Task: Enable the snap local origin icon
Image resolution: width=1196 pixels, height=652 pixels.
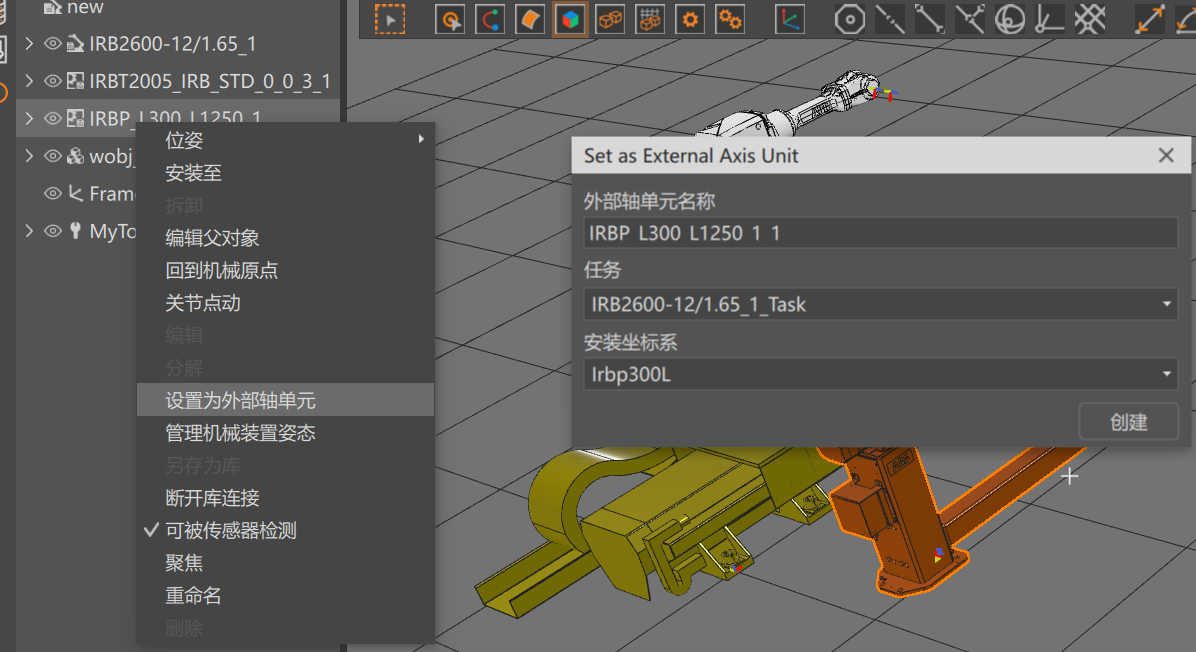Action: [1050, 19]
